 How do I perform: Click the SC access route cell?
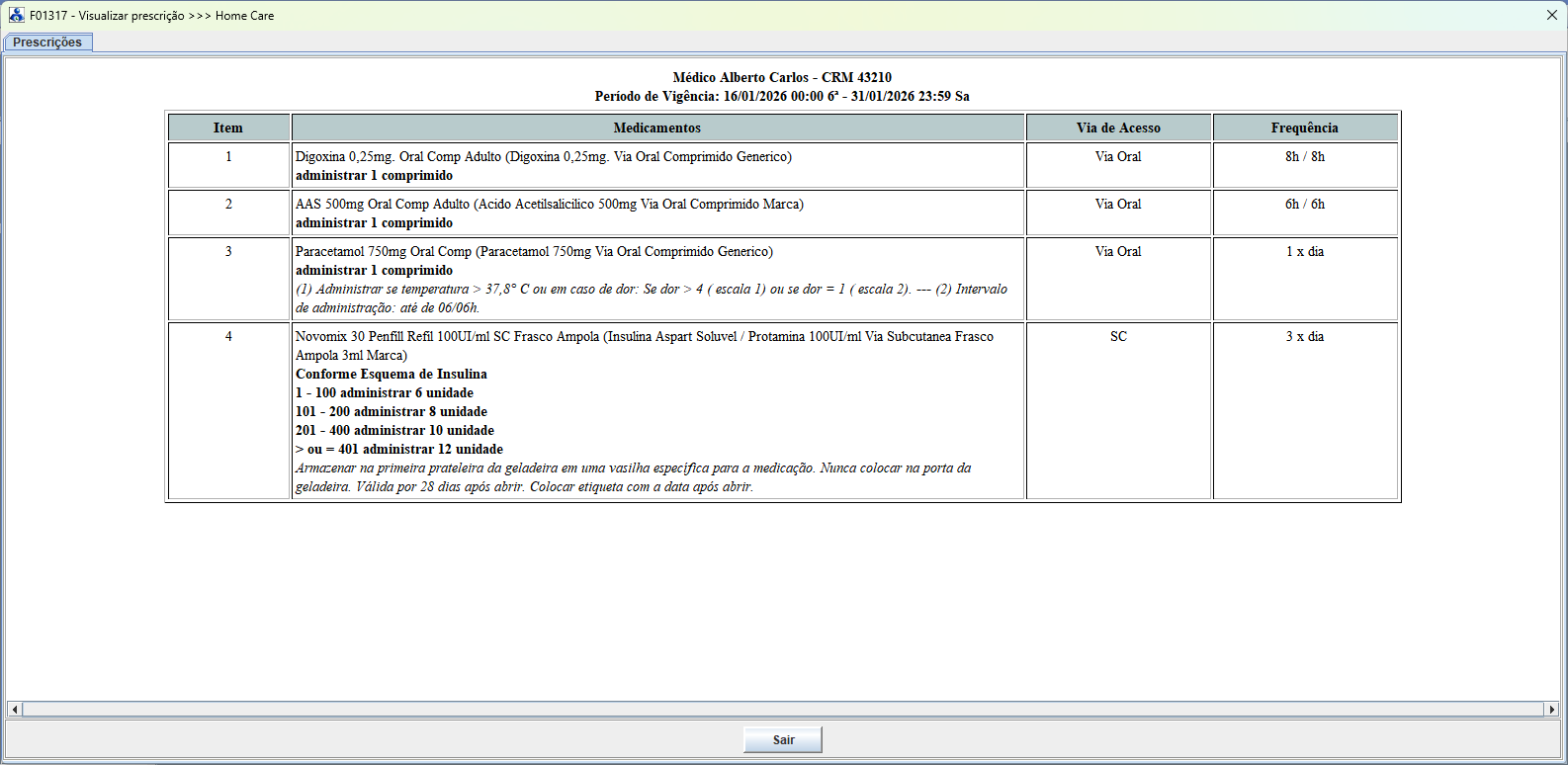(1118, 337)
